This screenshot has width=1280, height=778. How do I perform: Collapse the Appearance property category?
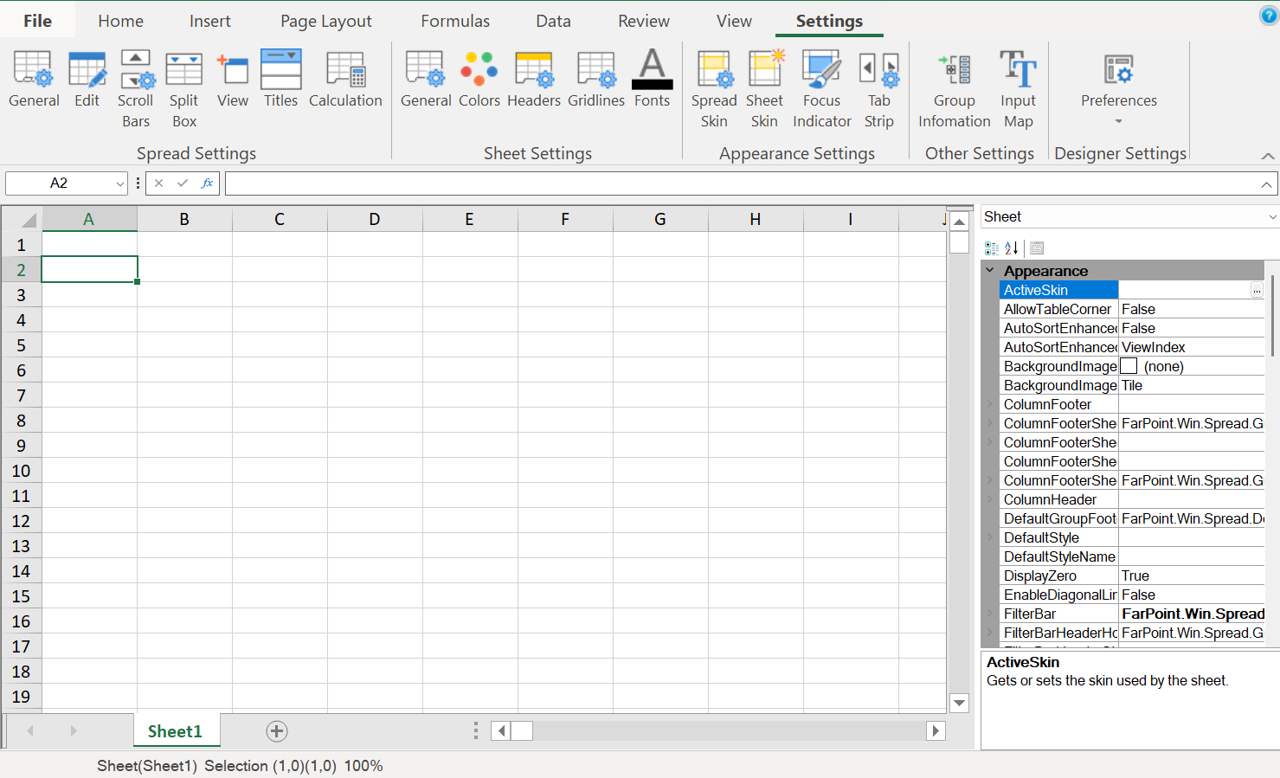tap(990, 271)
